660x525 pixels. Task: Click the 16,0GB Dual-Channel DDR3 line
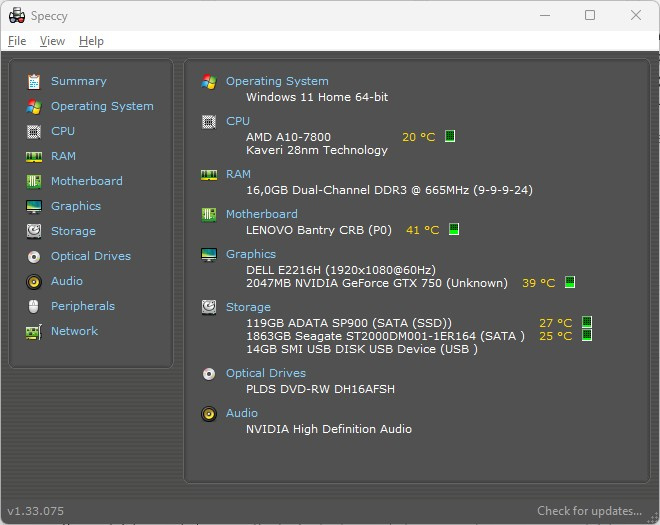tap(389, 190)
